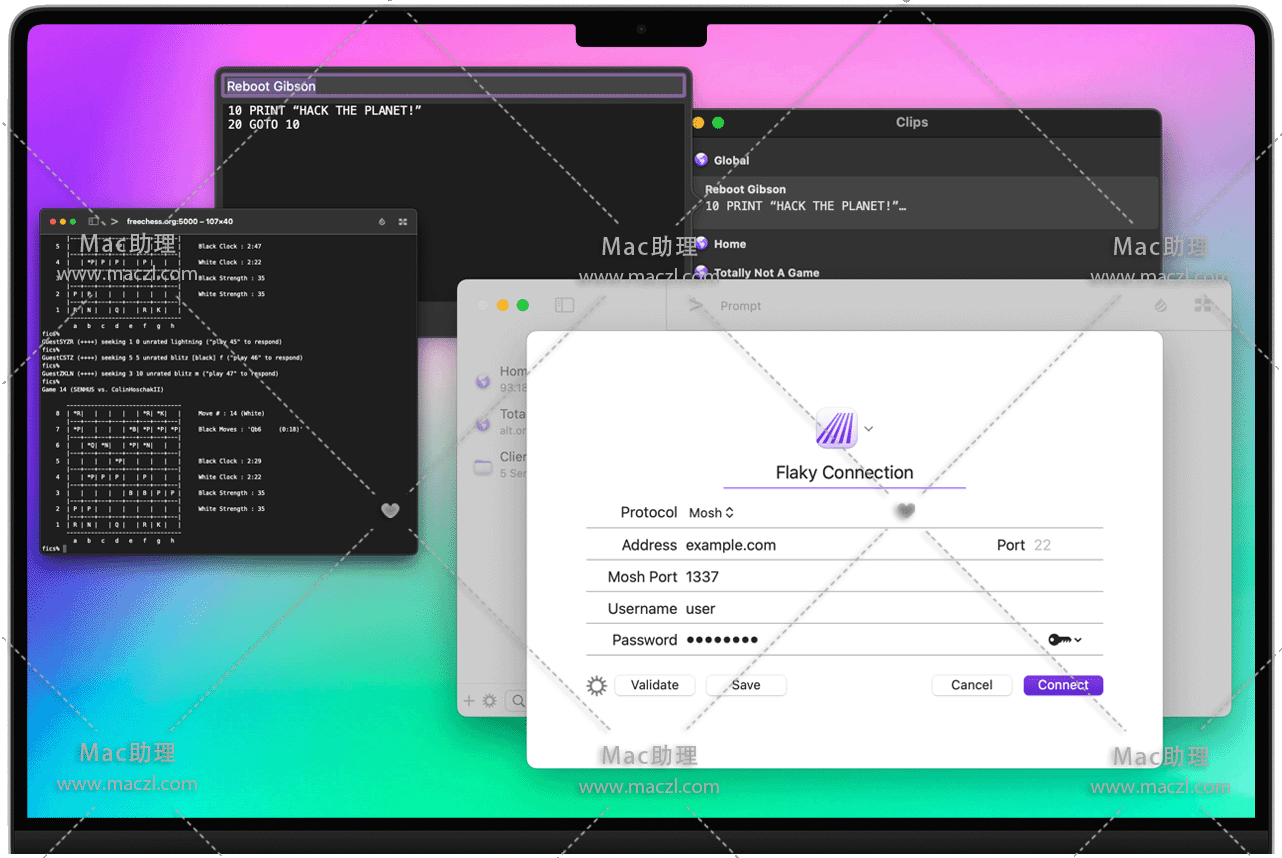Image resolution: width=1282 pixels, height=858 pixels.
Task: Toggle the sidebar in the freechess terminal window
Action: (x=94, y=221)
